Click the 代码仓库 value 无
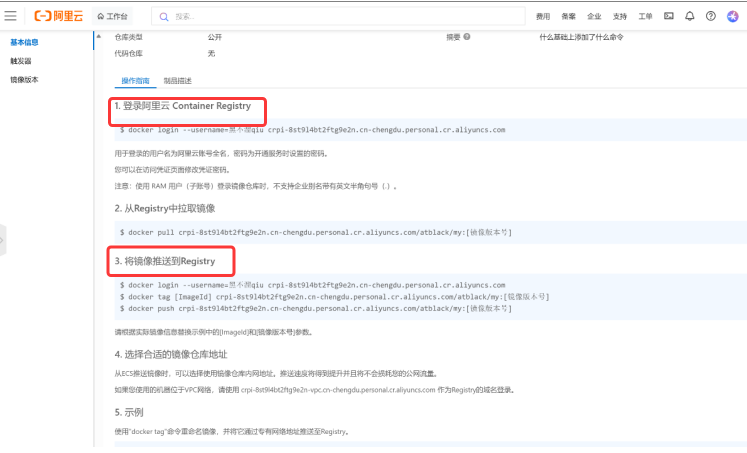747x453 pixels. 211,53
